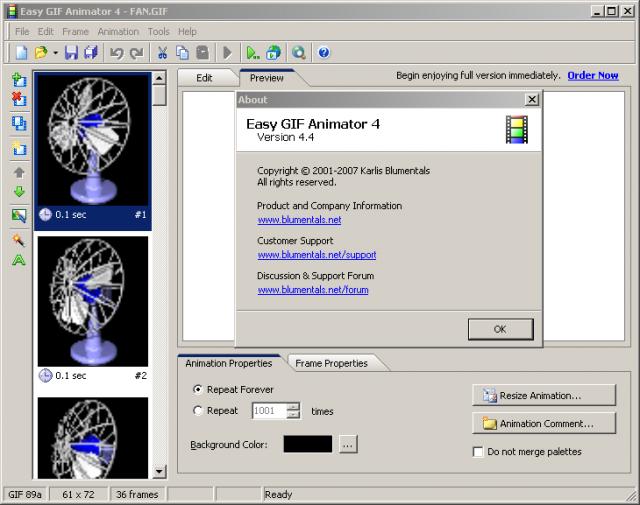
Task: Click the Save floppy disk icon
Action: click(71, 52)
